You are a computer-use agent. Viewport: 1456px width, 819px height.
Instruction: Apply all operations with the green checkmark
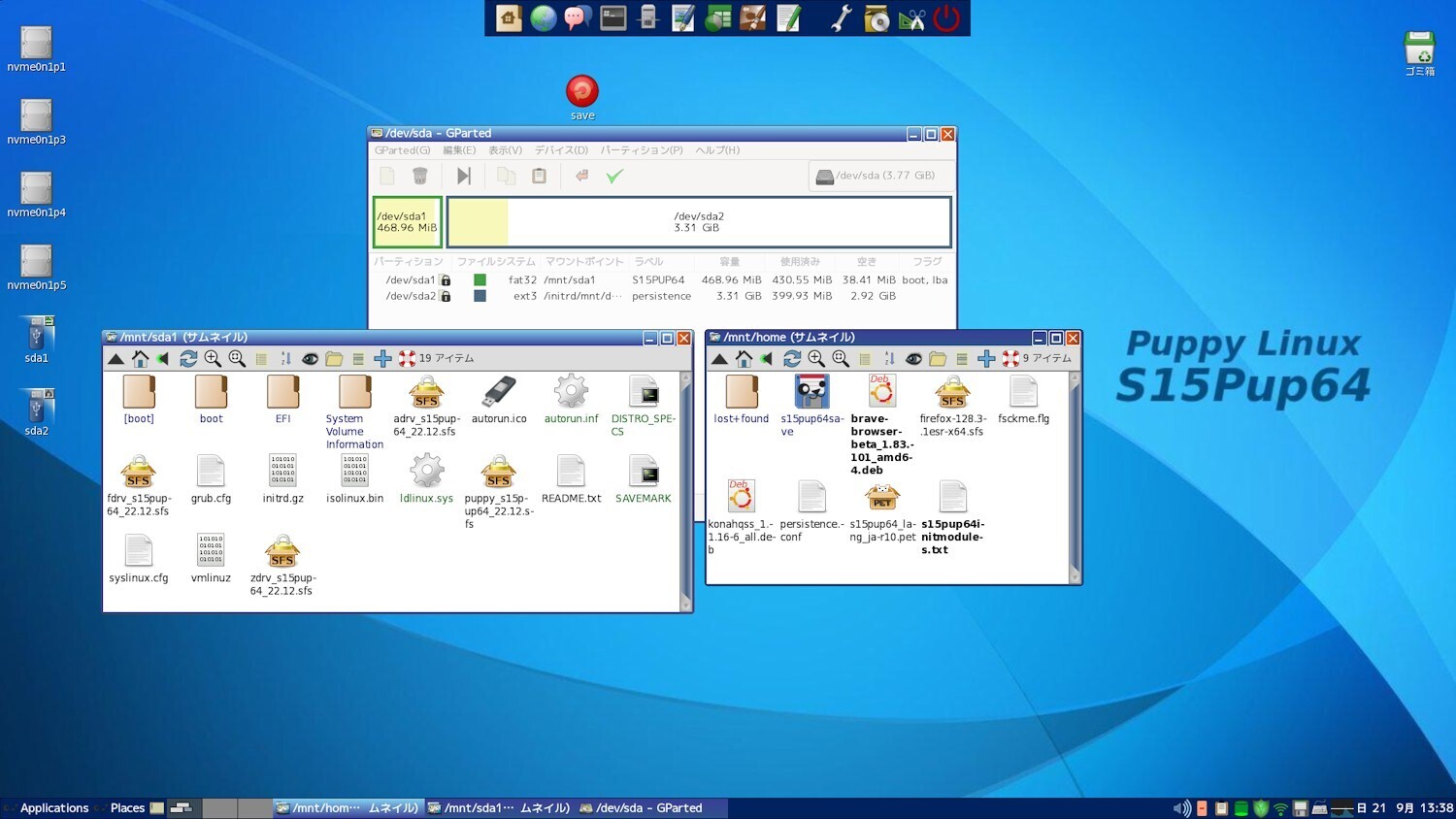click(614, 176)
